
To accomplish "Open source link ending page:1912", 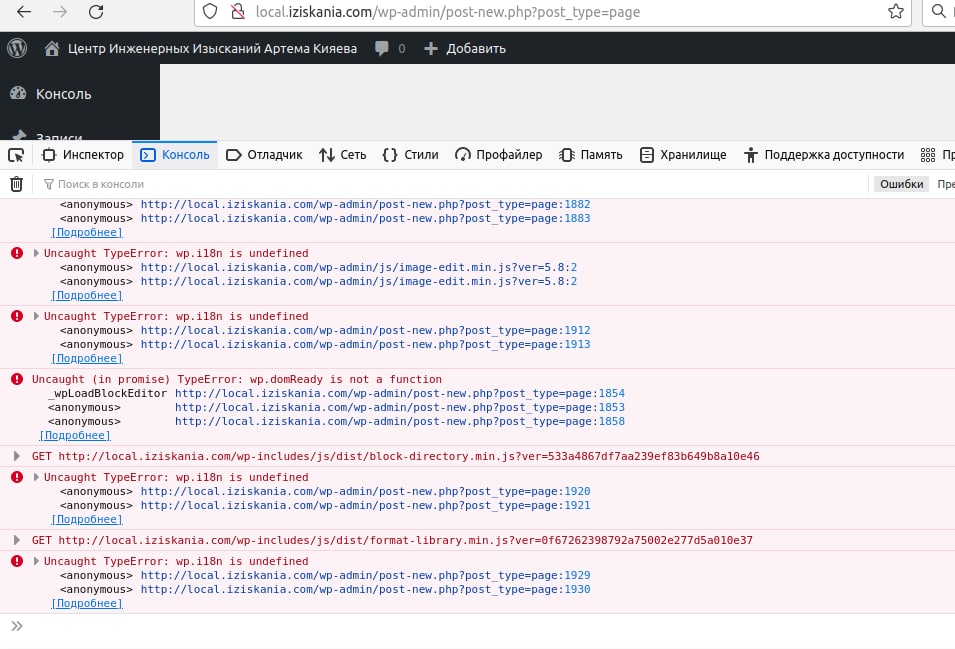I will pyautogui.click(x=365, y=331).
